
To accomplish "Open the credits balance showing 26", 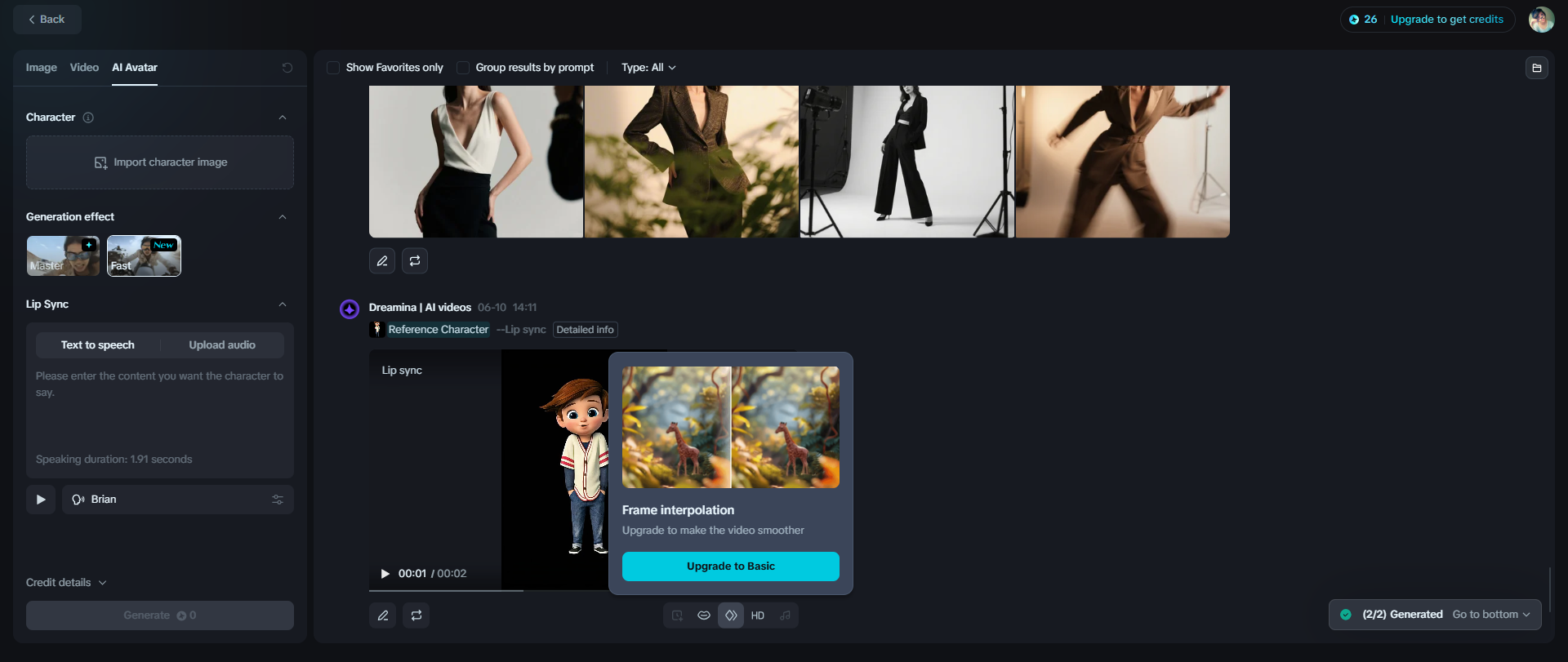I will pyautogui.click(x=1363, y=20).
